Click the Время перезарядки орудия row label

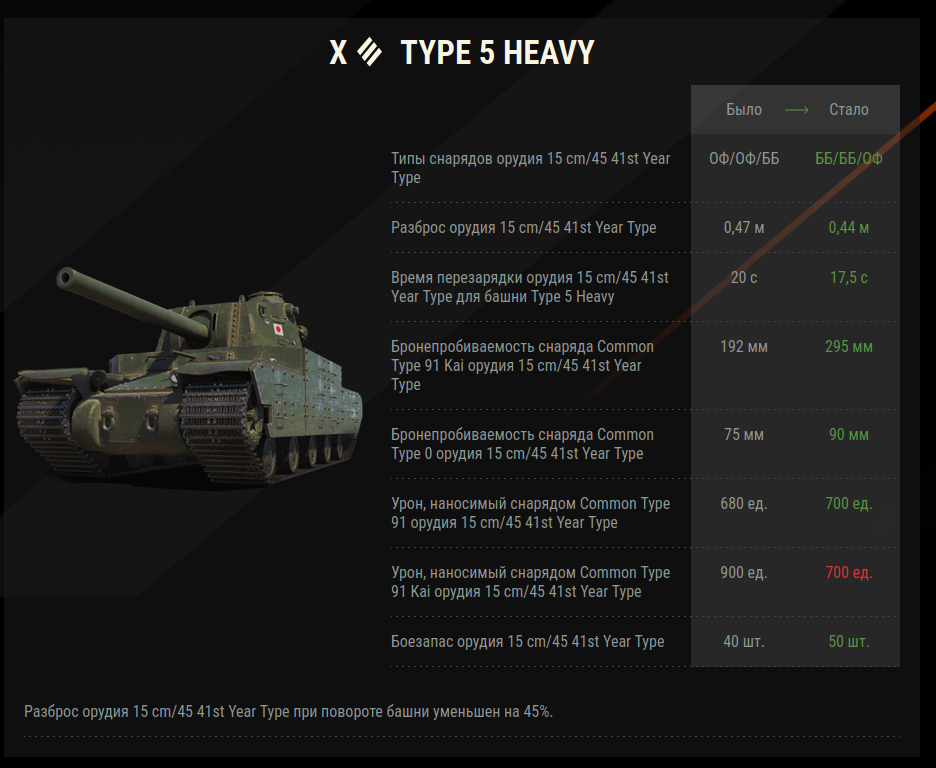click(x=530, y=287)
